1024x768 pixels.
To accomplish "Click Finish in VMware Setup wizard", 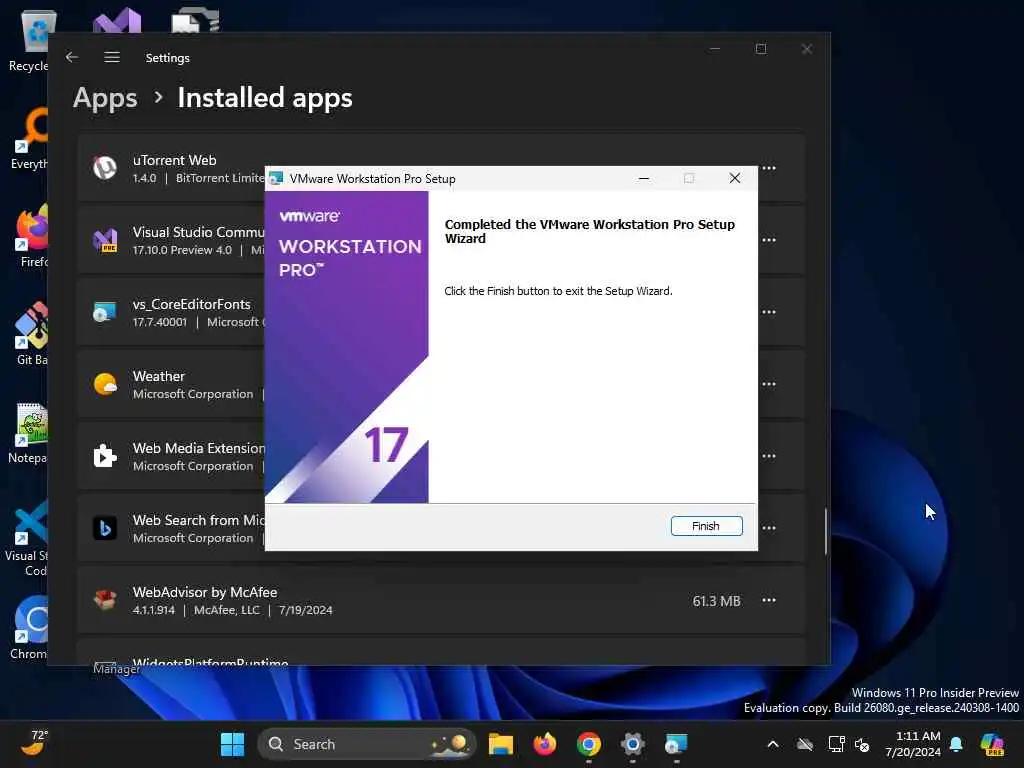I will (706, 526).
